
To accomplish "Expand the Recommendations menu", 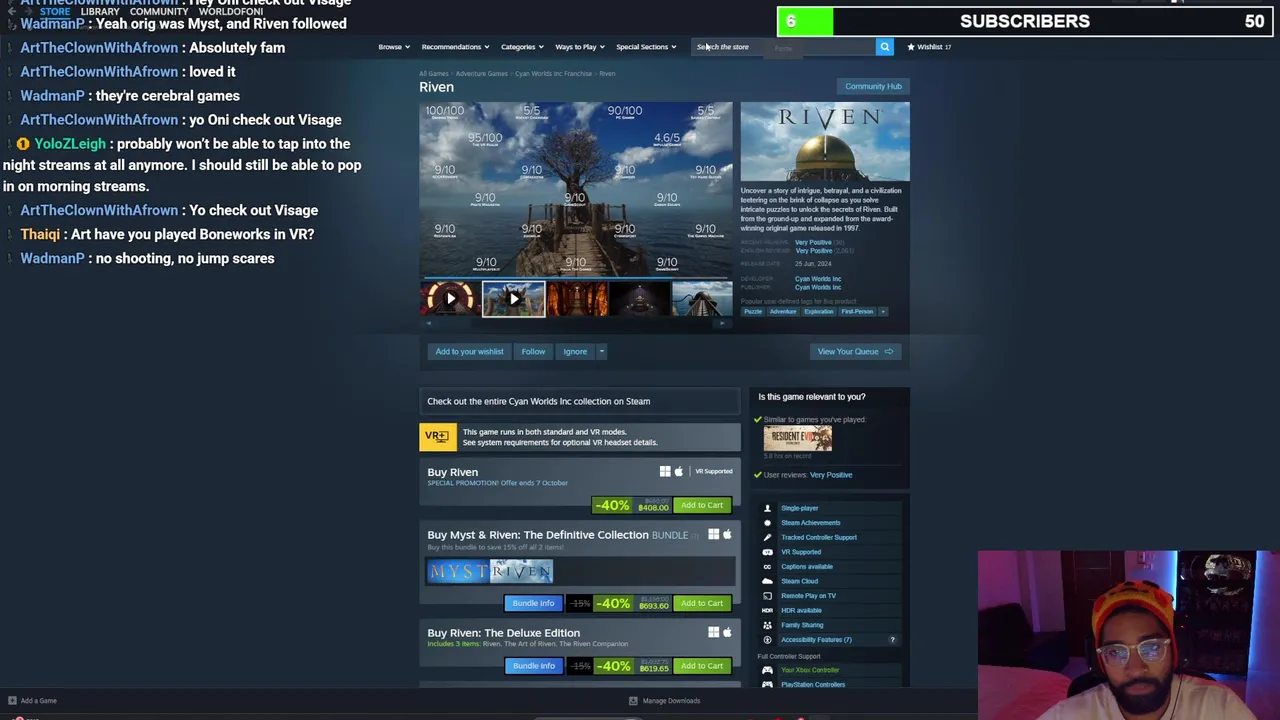I will (x=455, y=47).
